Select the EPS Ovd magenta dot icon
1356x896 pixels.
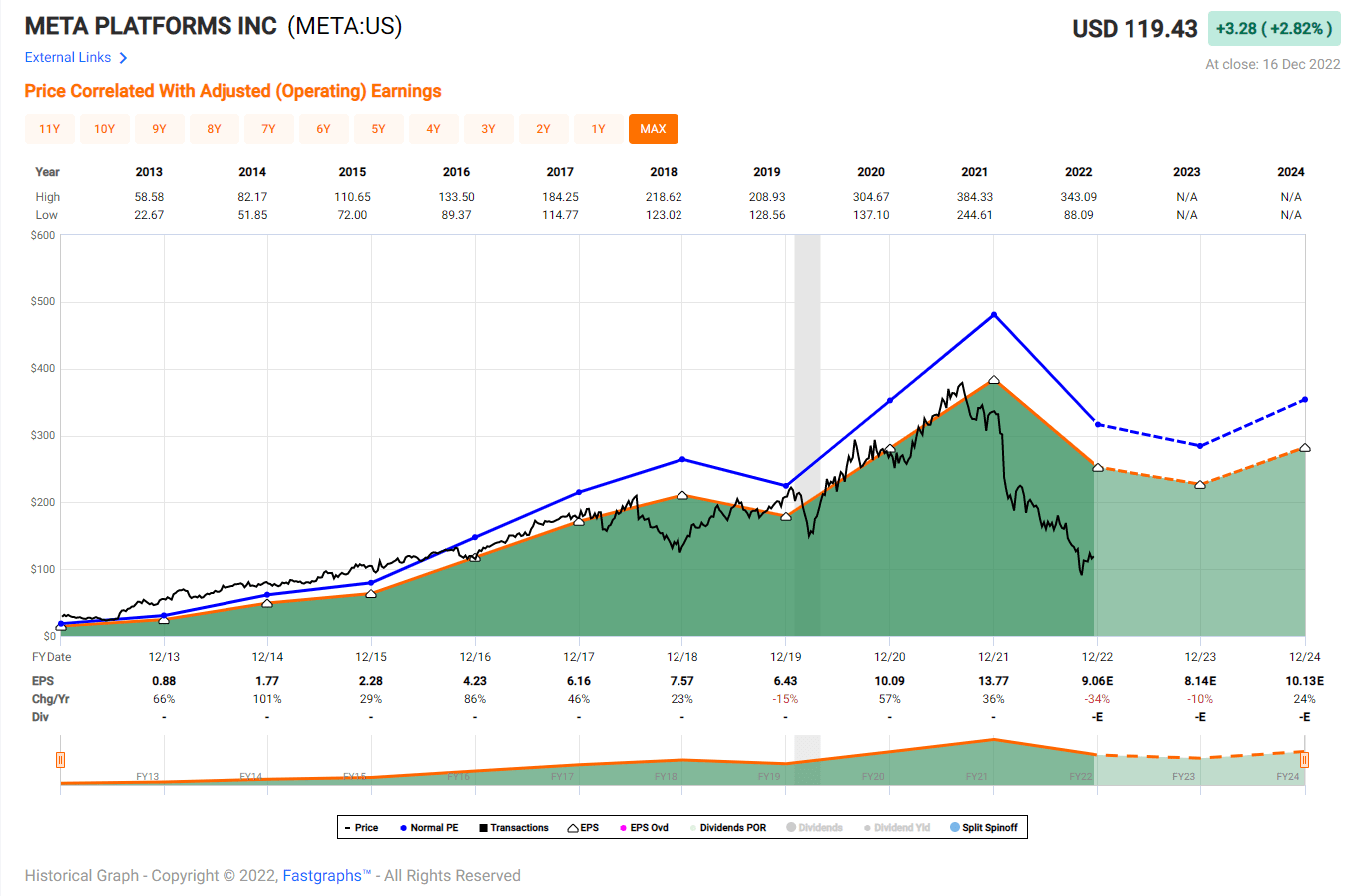[623, 827]
